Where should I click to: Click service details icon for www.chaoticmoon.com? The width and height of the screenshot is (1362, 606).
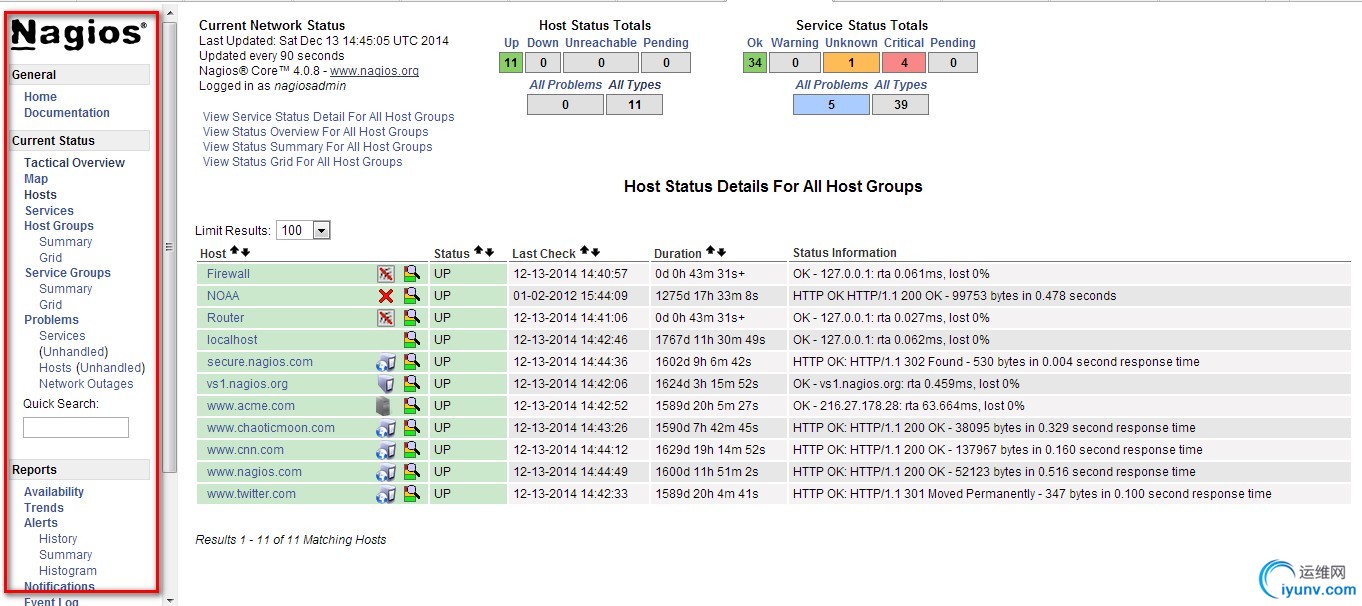[412, 428]
